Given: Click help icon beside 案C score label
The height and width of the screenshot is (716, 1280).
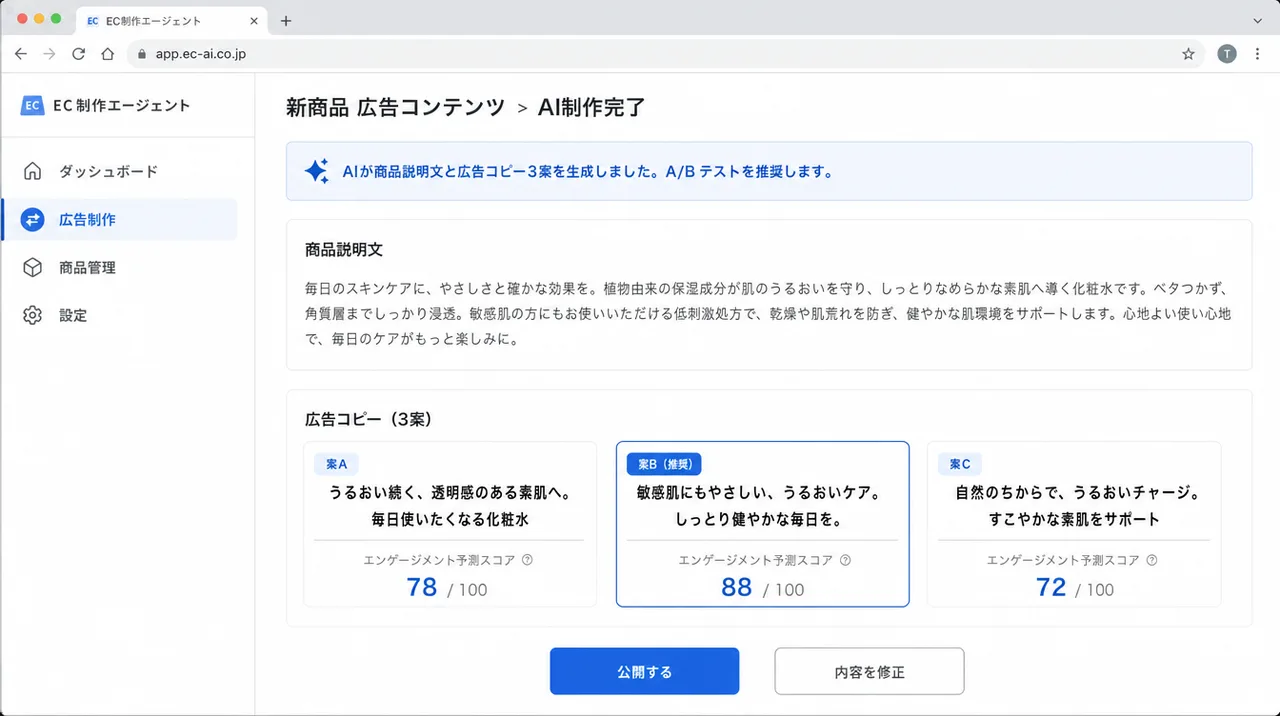Looking at the screenshot, I should click(1153, 560).
